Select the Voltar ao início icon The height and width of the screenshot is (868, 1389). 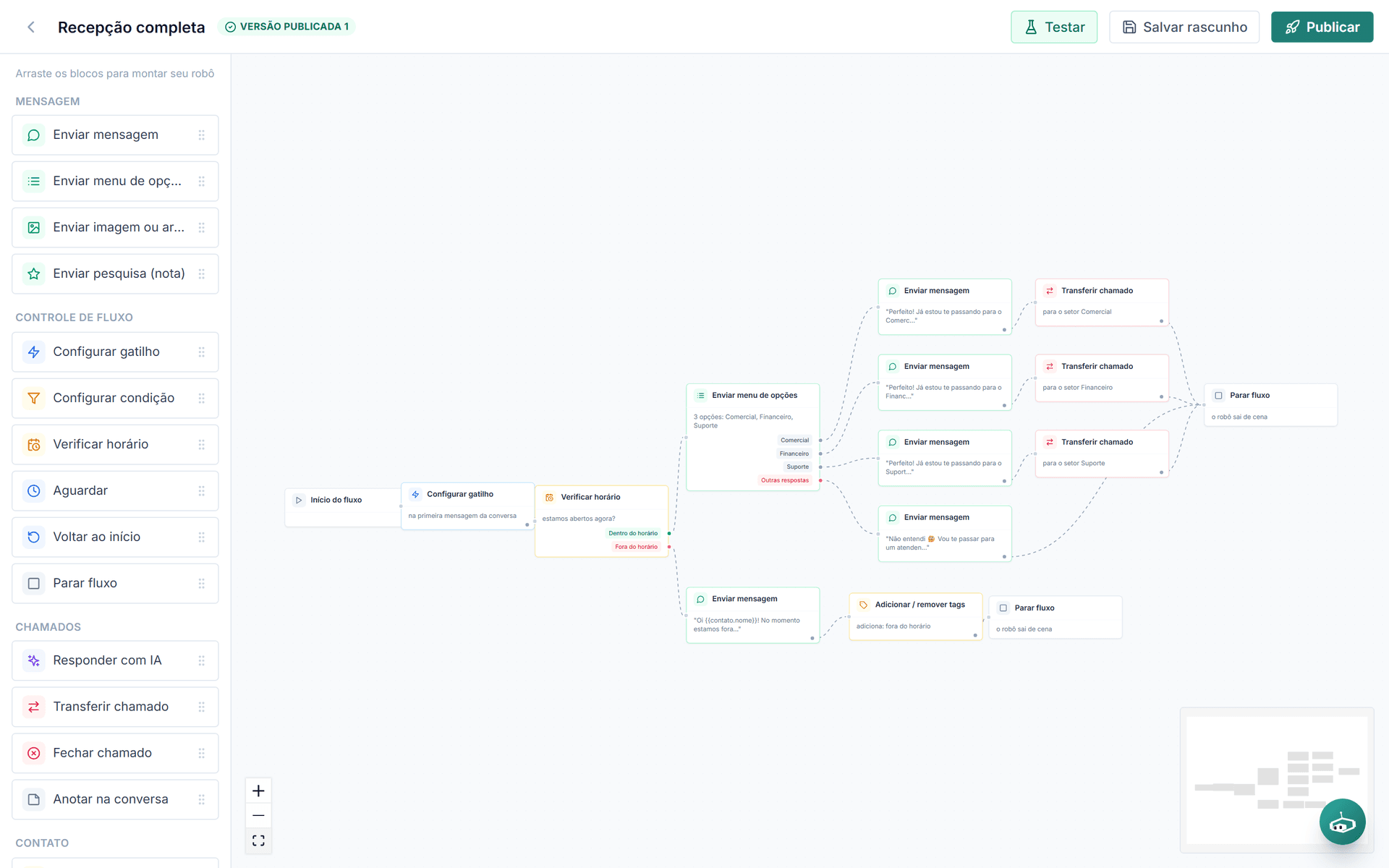(x=34, y=537)
